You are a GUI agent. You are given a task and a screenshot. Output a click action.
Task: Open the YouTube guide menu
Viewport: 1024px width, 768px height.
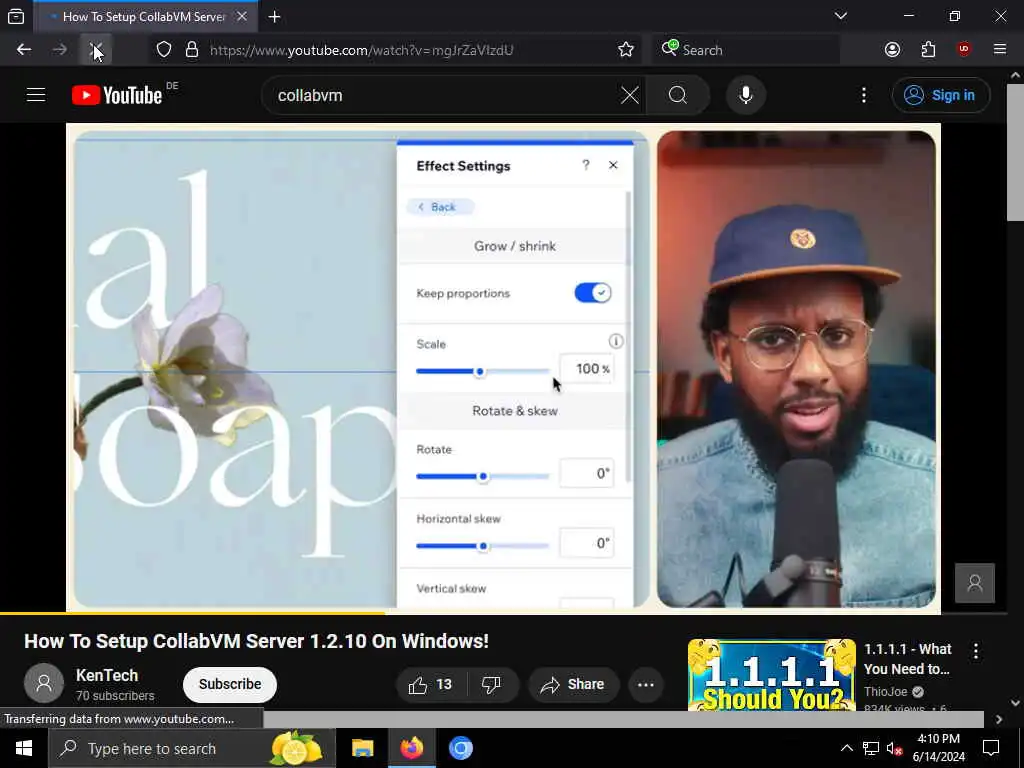pos(36,95)
